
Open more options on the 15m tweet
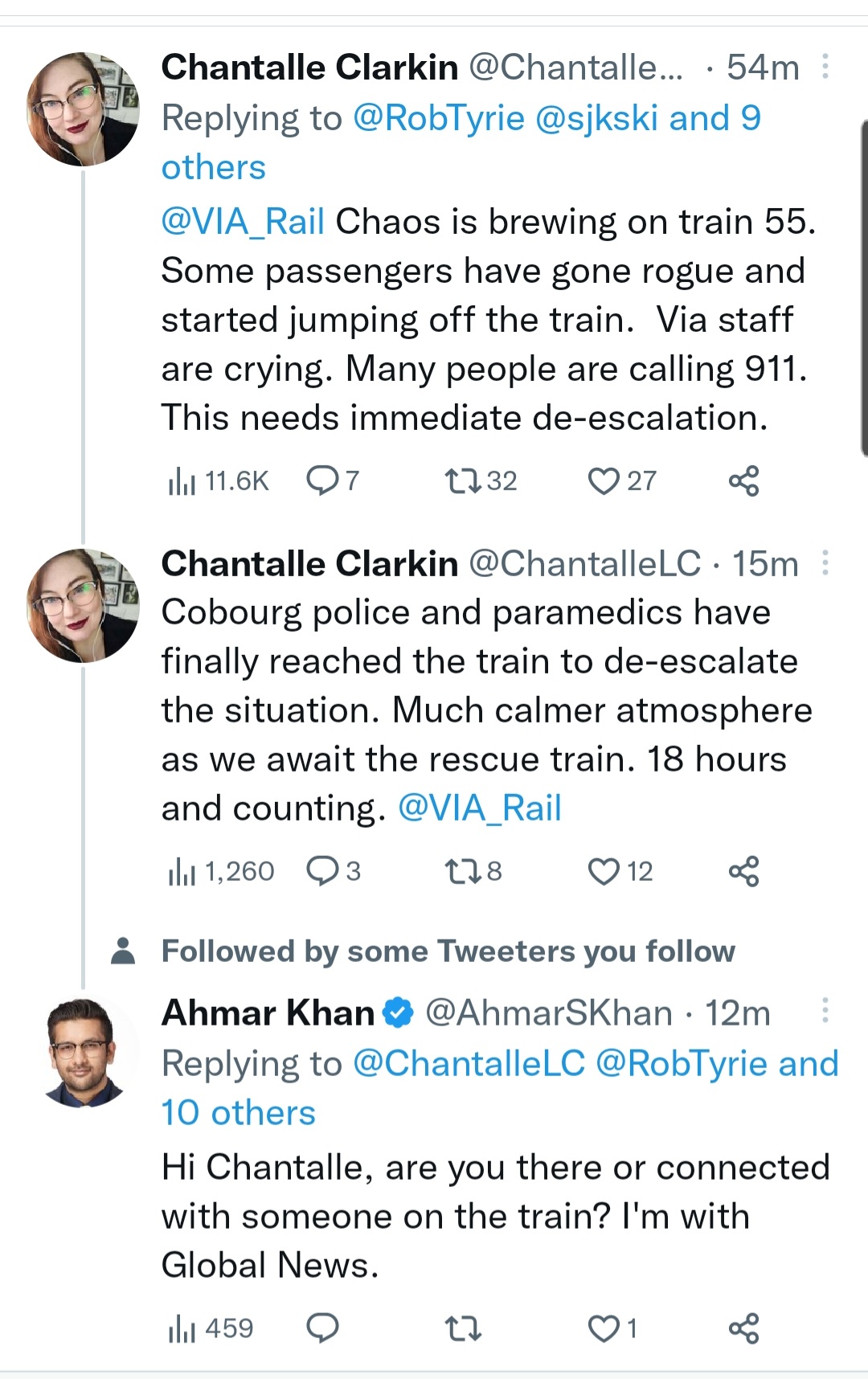coord(825,563)
